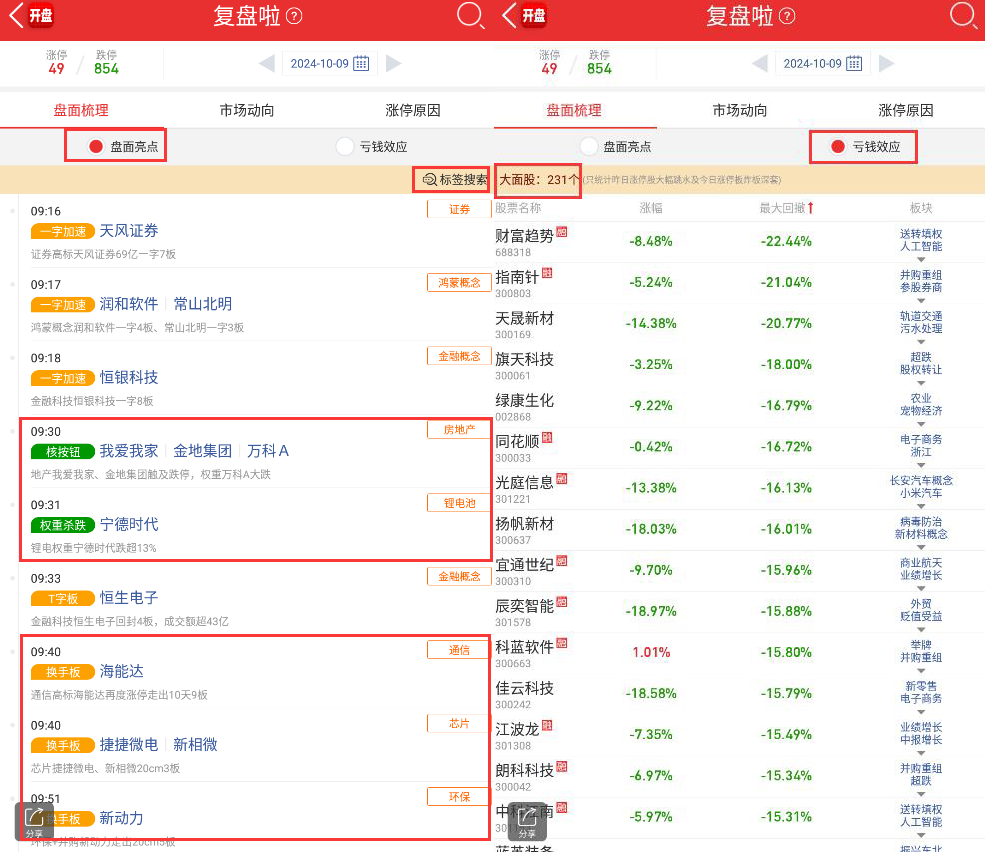Tap the red margin badge beside 财富趋势
Screen dimensions: 985x852
[562, 232]
